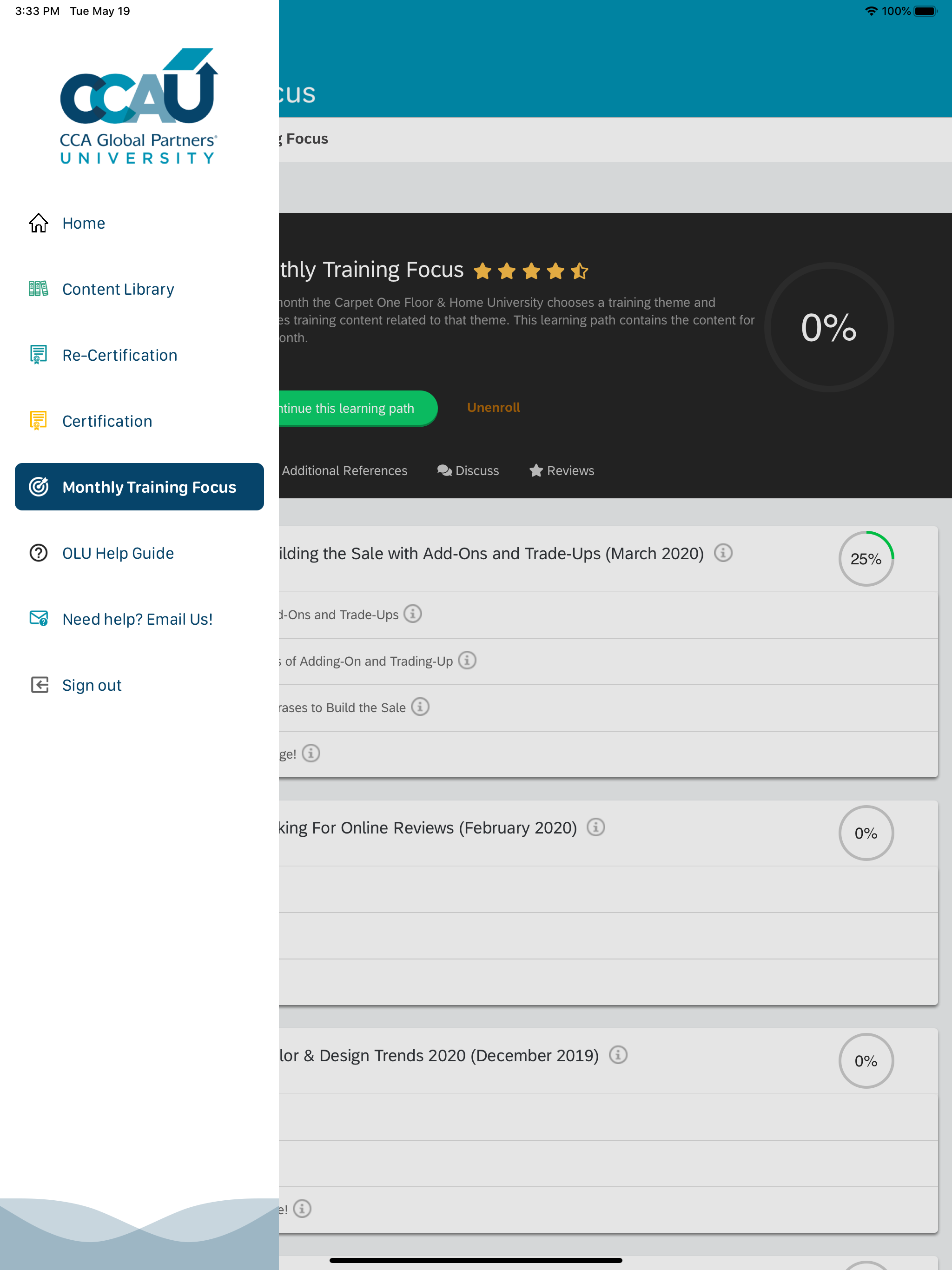Open the Additional References tab

tap(344, 471)
